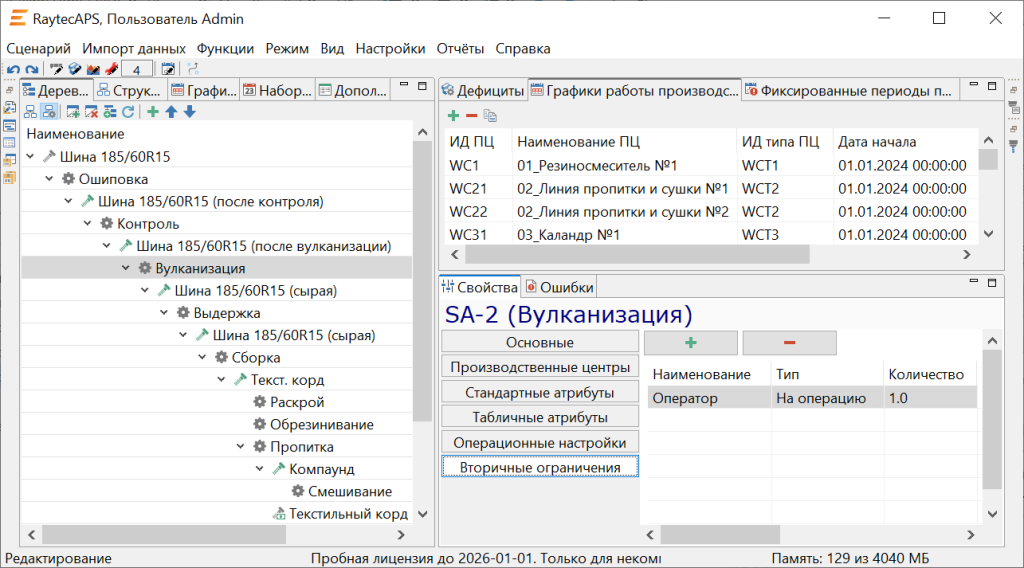
Task: Click the Табличные атрибуты button
Action: pos(539,417)
